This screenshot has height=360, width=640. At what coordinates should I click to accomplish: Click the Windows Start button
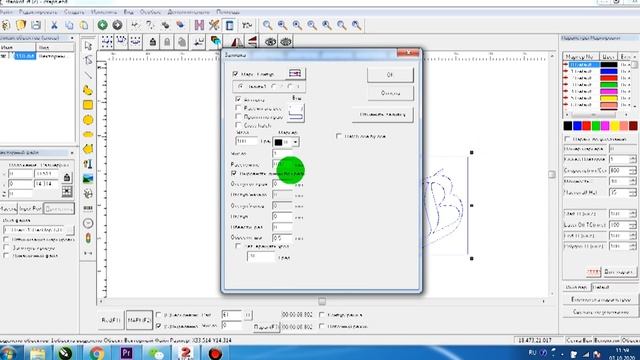[x=8, y=353]
